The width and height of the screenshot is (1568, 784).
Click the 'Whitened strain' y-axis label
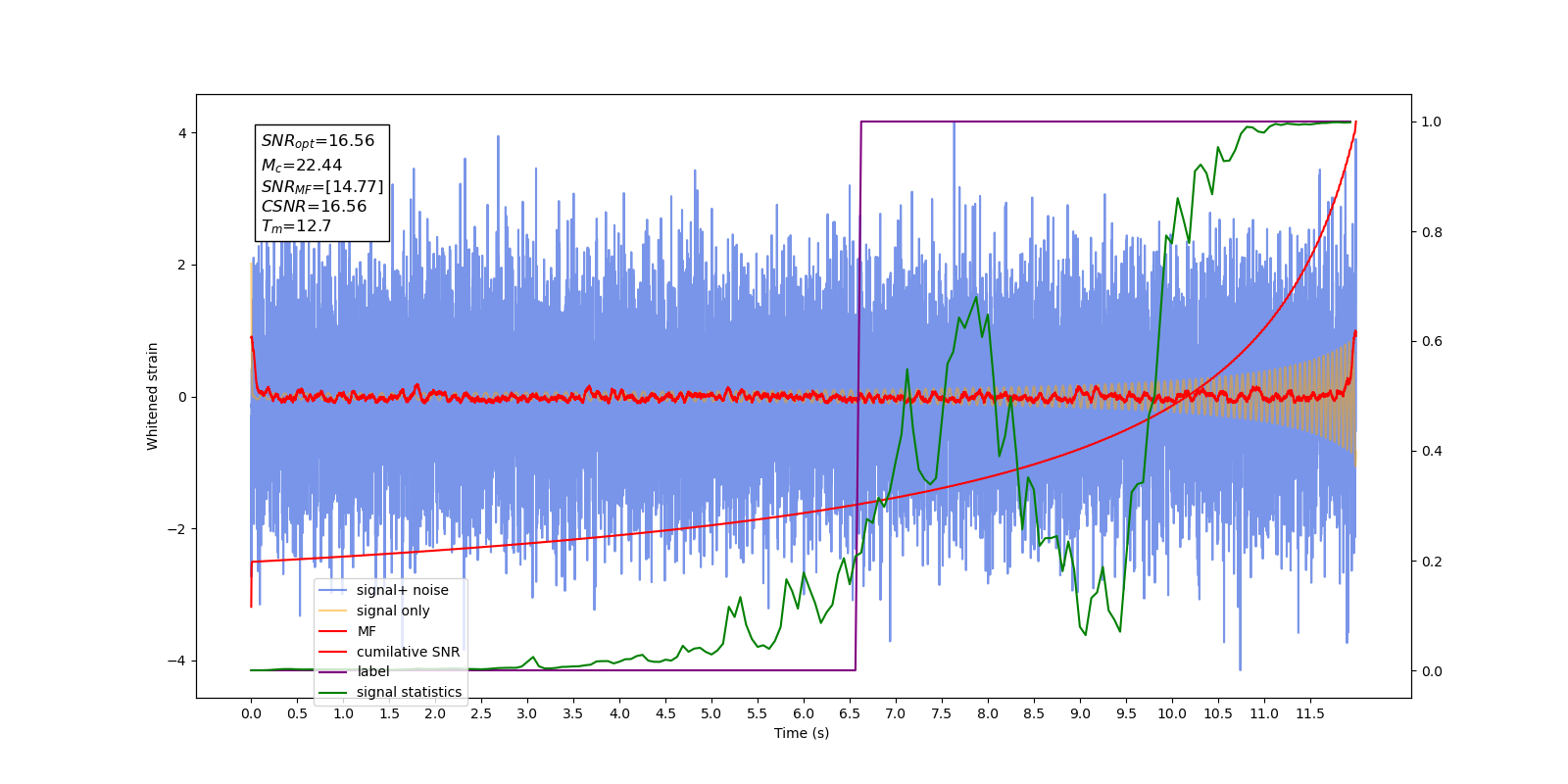(153, 396)
